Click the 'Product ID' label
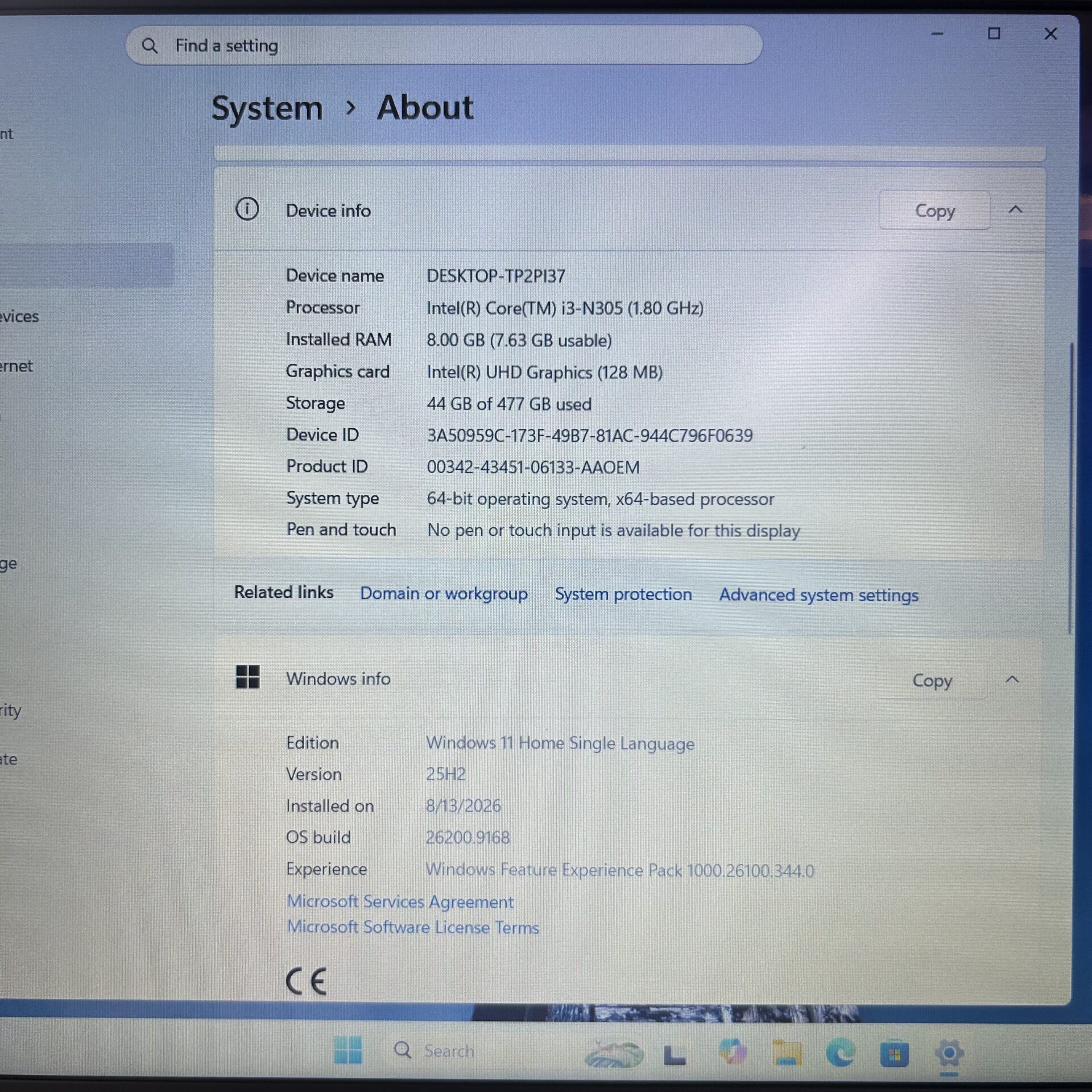The width and height of the screenshot is (1092, 1092). pyautogui.click(x=327, y=466)
